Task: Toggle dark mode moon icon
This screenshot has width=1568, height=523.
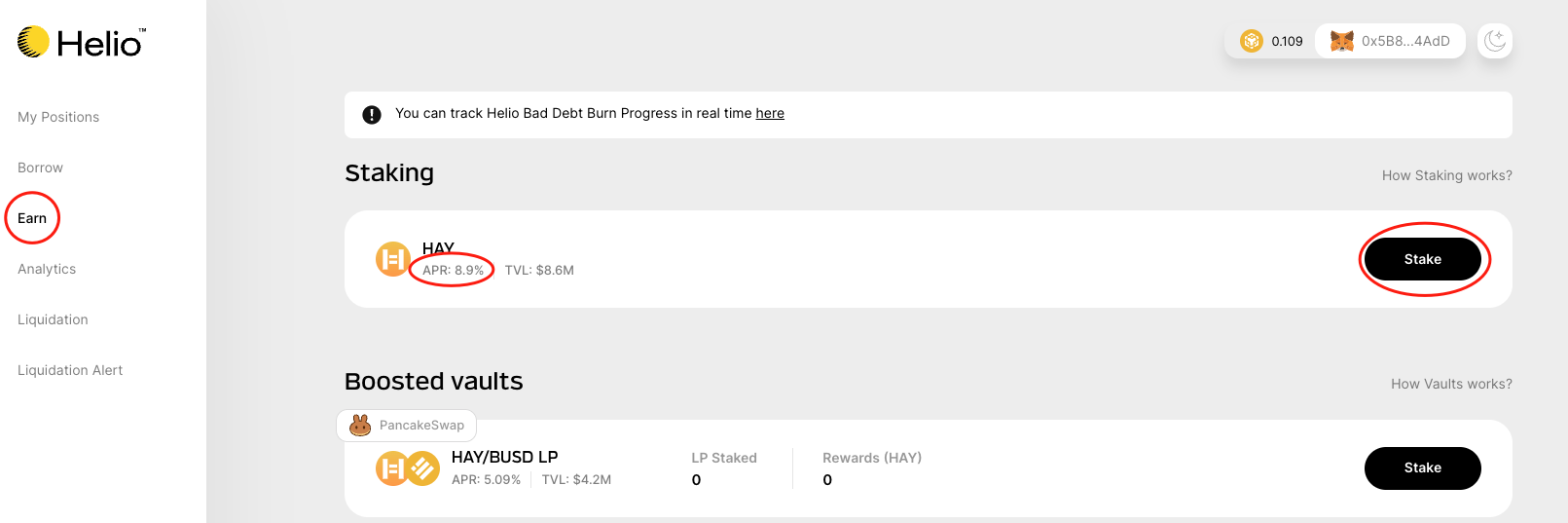Action: [1495, 41]
